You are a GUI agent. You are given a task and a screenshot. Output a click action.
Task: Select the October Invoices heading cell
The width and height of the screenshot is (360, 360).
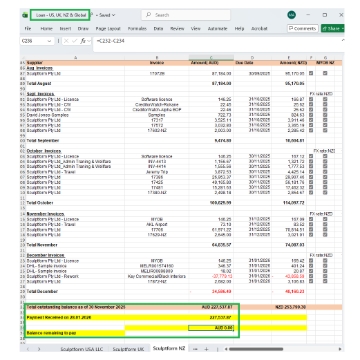(x=75, y=151)
